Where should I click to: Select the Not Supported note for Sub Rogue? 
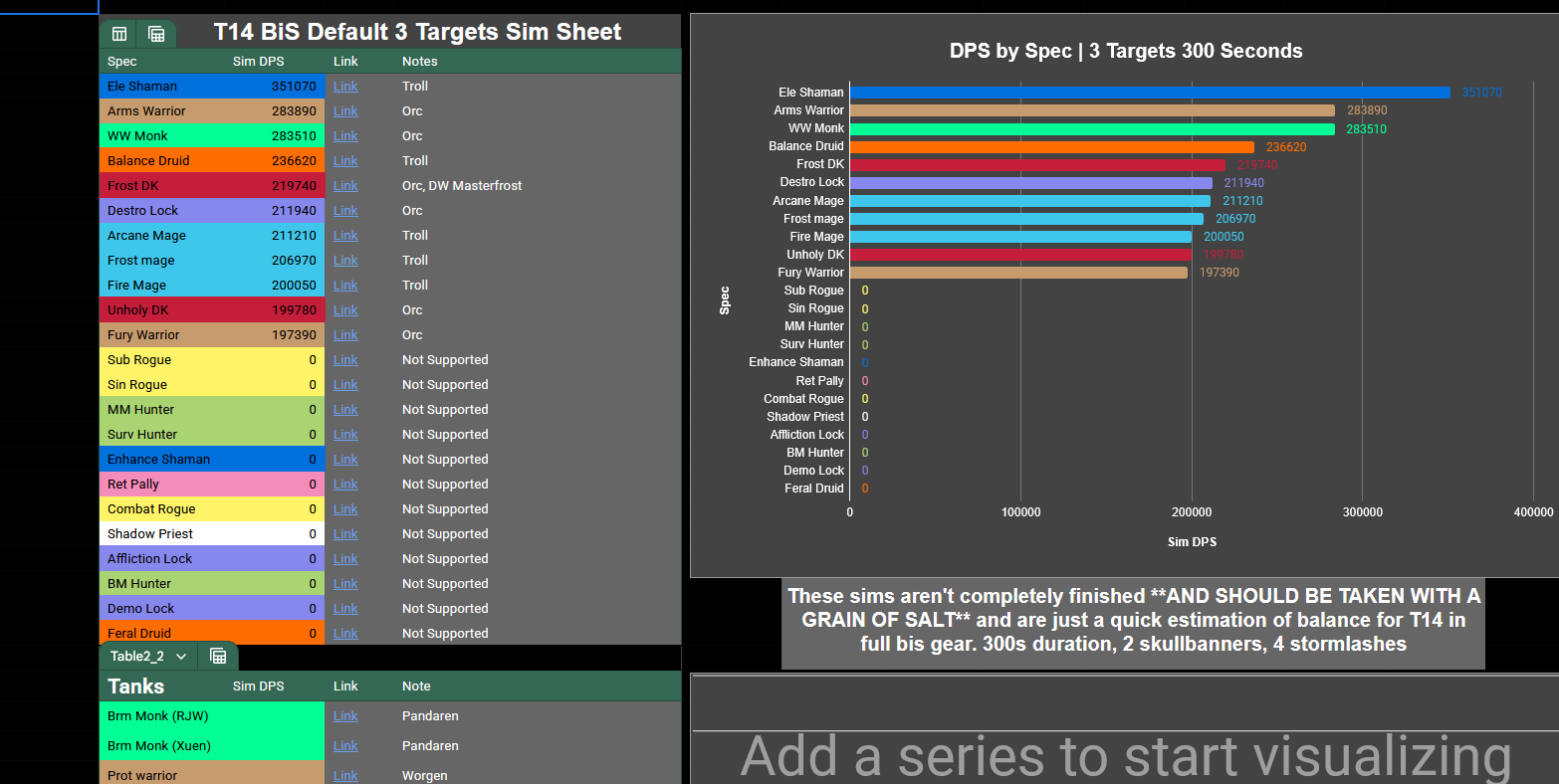point(538,360)
